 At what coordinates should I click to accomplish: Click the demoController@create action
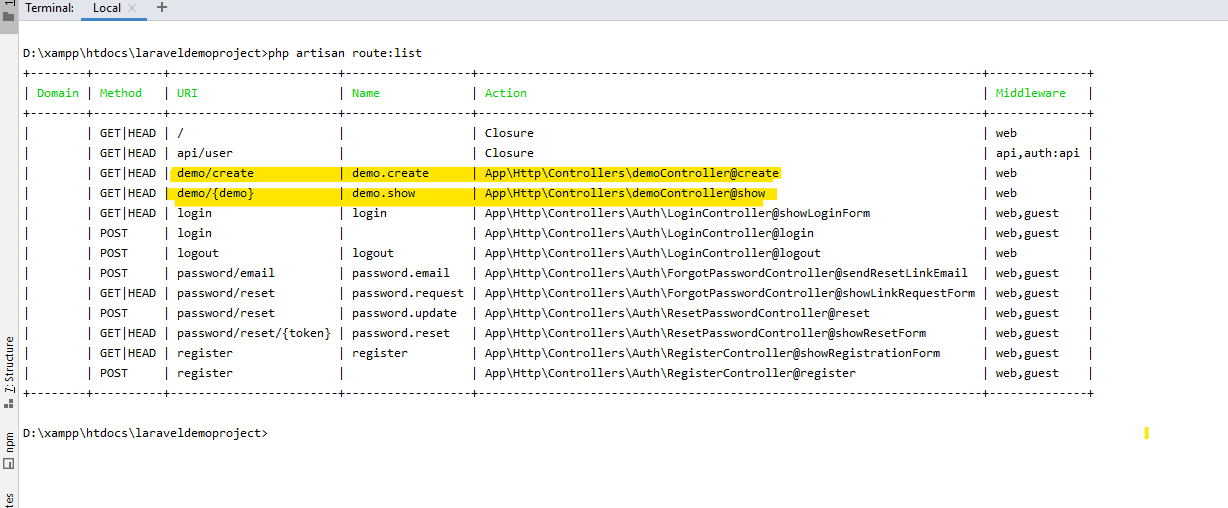pos(632,173)
